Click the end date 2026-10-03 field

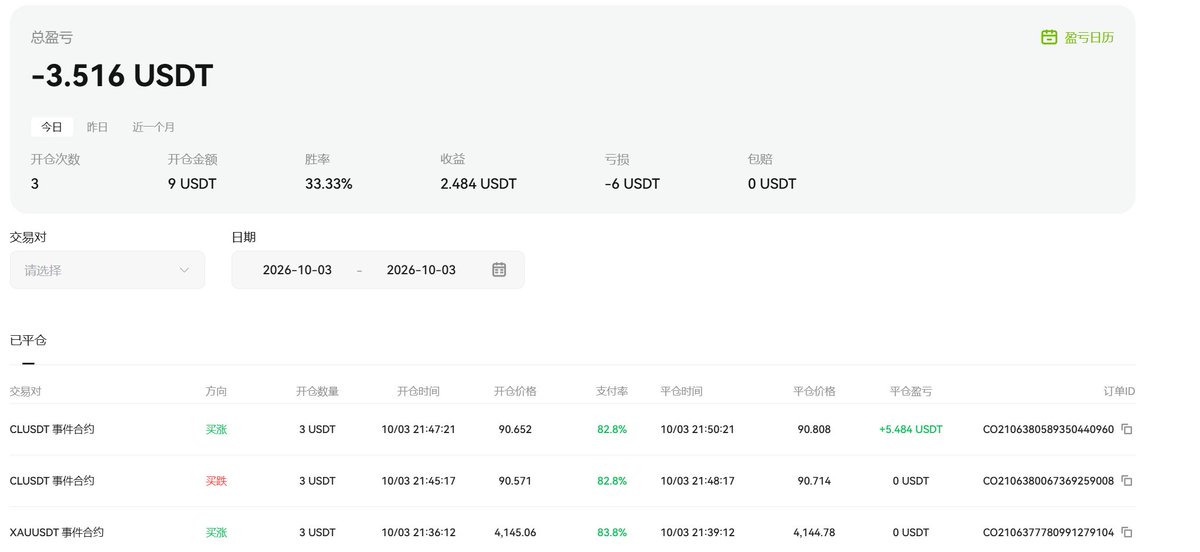[421, 270]
